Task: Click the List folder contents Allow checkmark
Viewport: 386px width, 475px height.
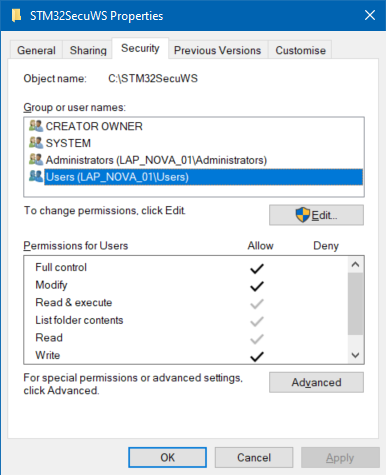Action: pyautogui.click(x=257, y=321)
